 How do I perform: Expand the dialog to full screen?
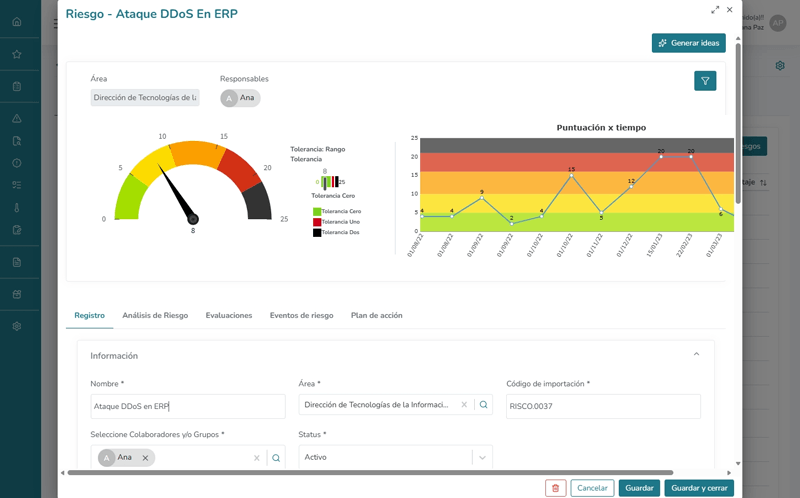click(715, 10)
